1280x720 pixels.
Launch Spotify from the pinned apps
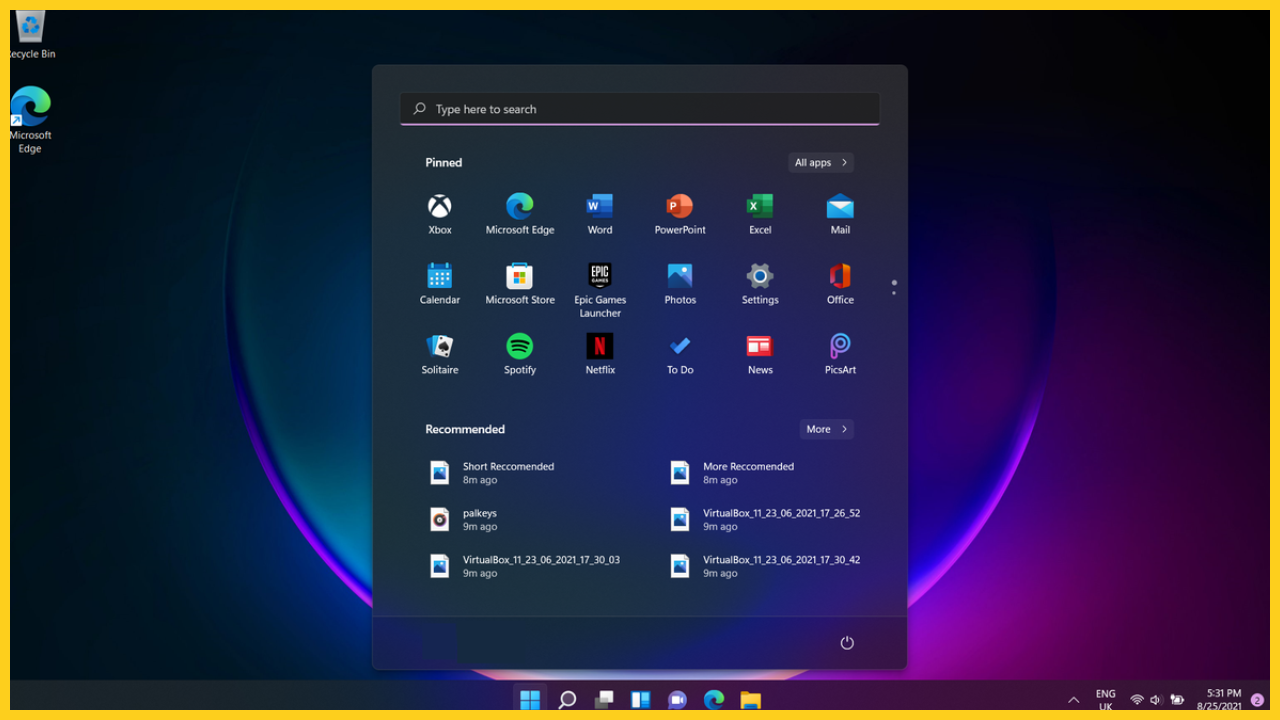(x=520, y=355)
